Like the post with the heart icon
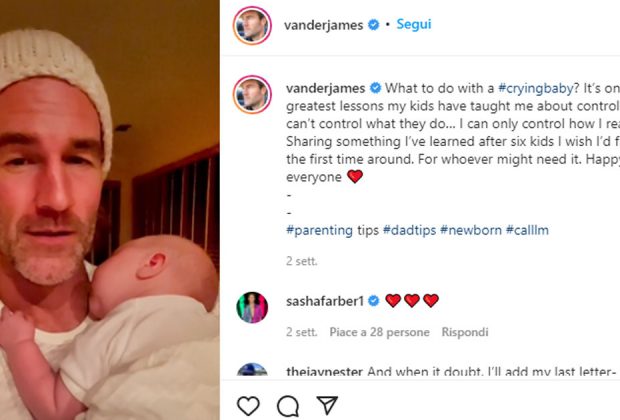 (248, 405)
